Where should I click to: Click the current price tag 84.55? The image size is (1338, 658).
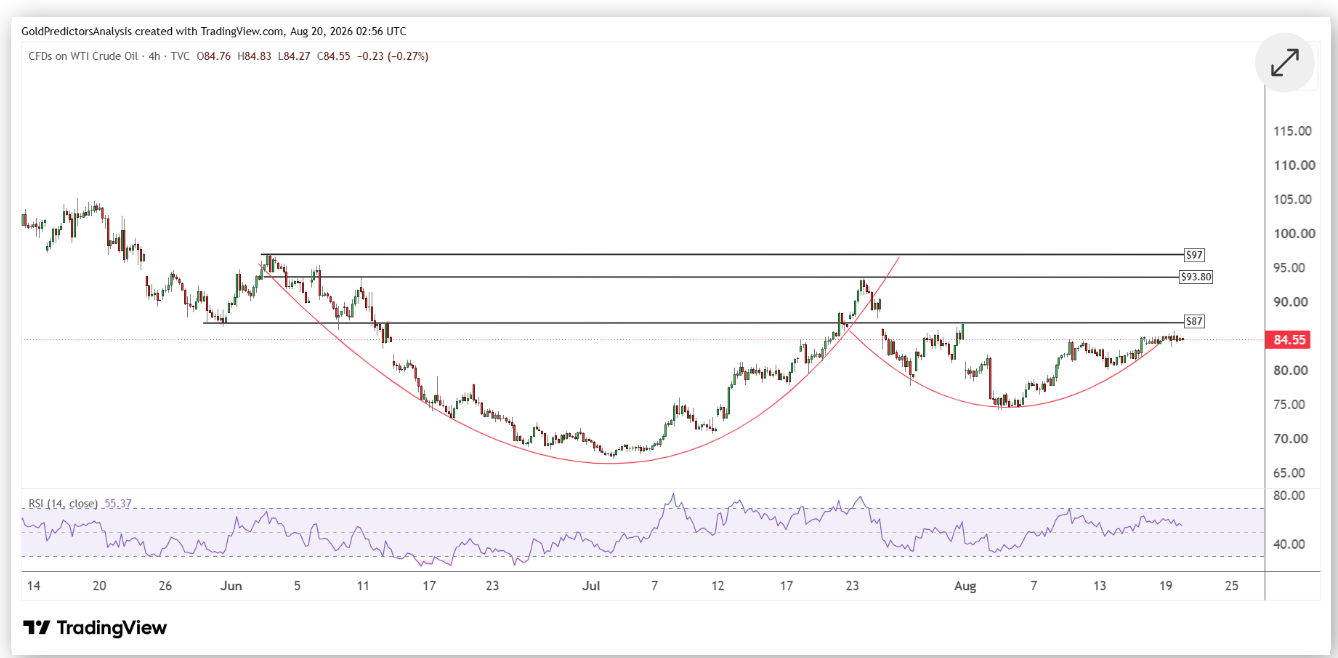(1290, 340)
